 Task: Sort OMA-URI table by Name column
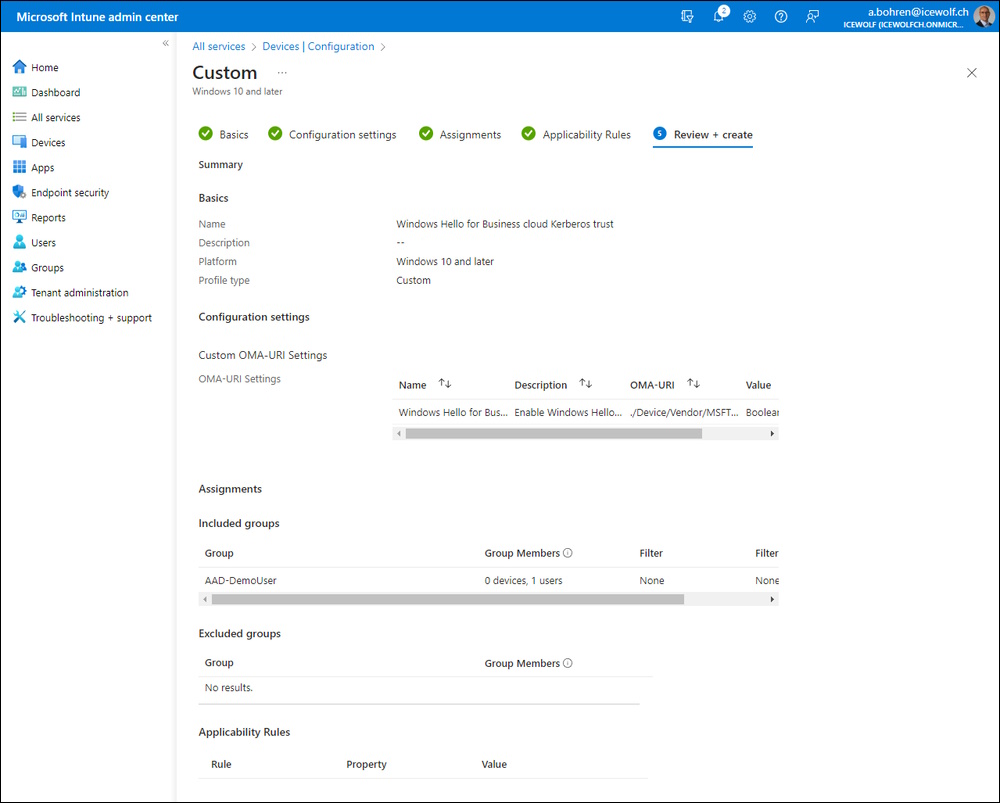click(x=445, y=384)
